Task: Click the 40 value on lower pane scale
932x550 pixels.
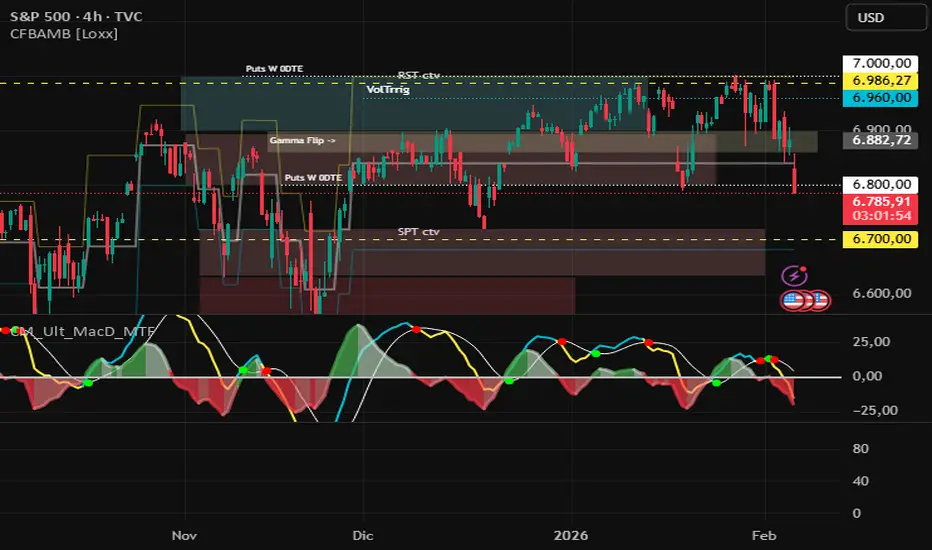Action: point(860,481)
